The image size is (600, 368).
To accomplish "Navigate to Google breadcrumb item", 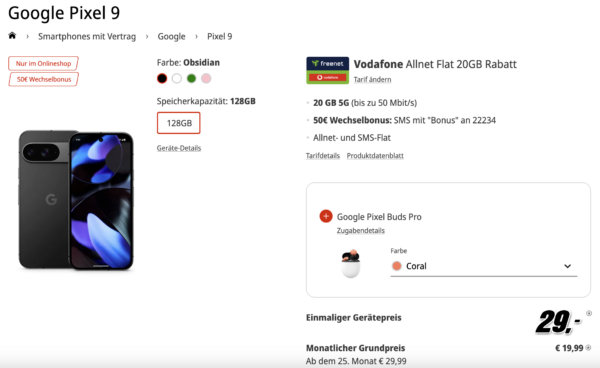I will pyautogui.click(x=171, y=36).
